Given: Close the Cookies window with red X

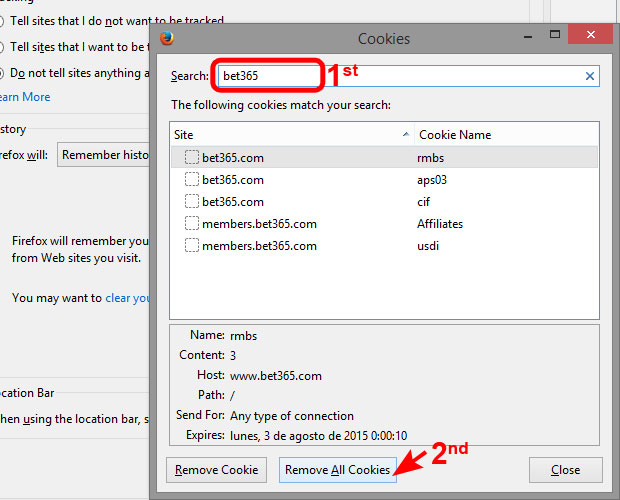Looking at the screenshot, I should tap(591, 34).
